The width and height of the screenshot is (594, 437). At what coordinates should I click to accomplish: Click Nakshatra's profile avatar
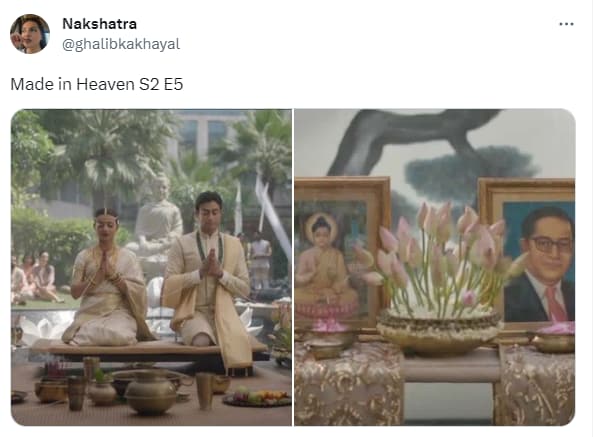tap(30, 34)
